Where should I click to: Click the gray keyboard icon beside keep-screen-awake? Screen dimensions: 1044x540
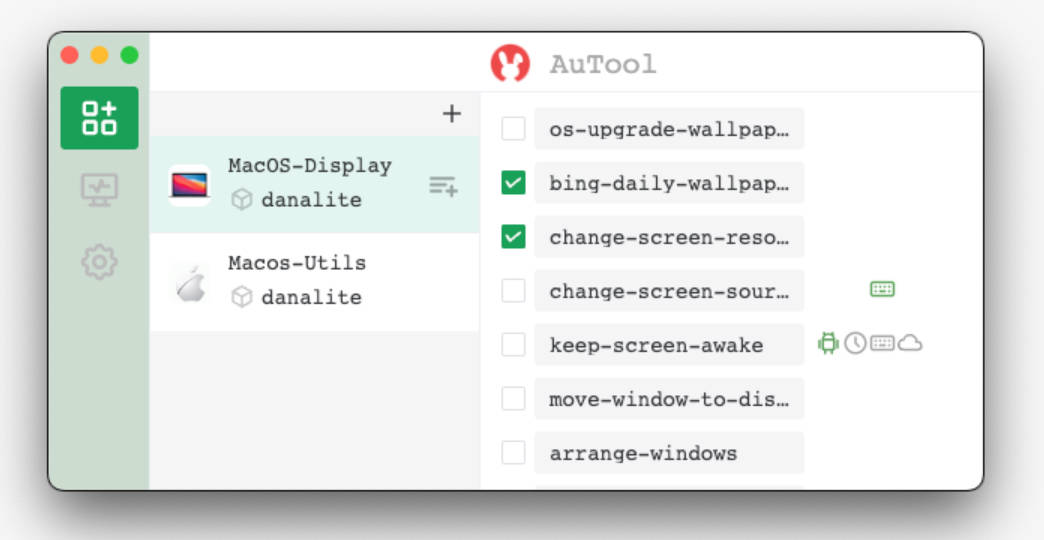(x=882, y=343)
